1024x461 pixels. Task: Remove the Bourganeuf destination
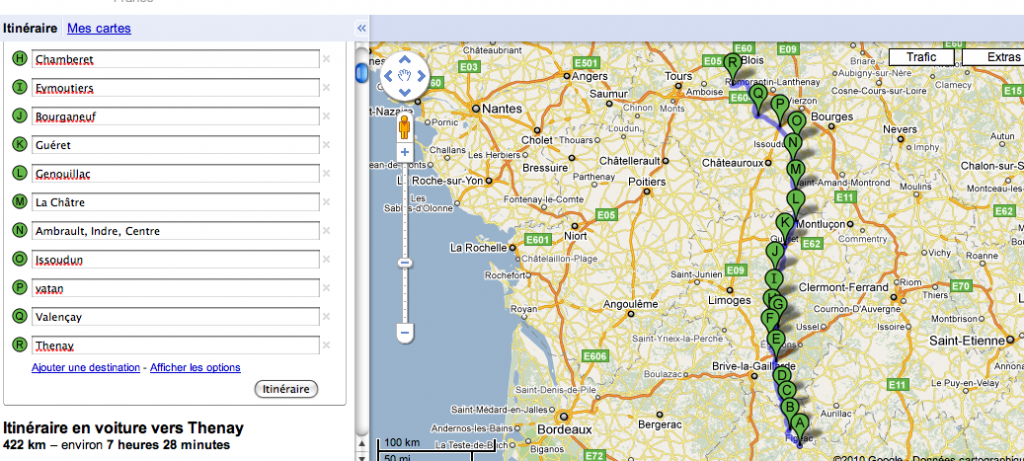click(x=327, y=116)
